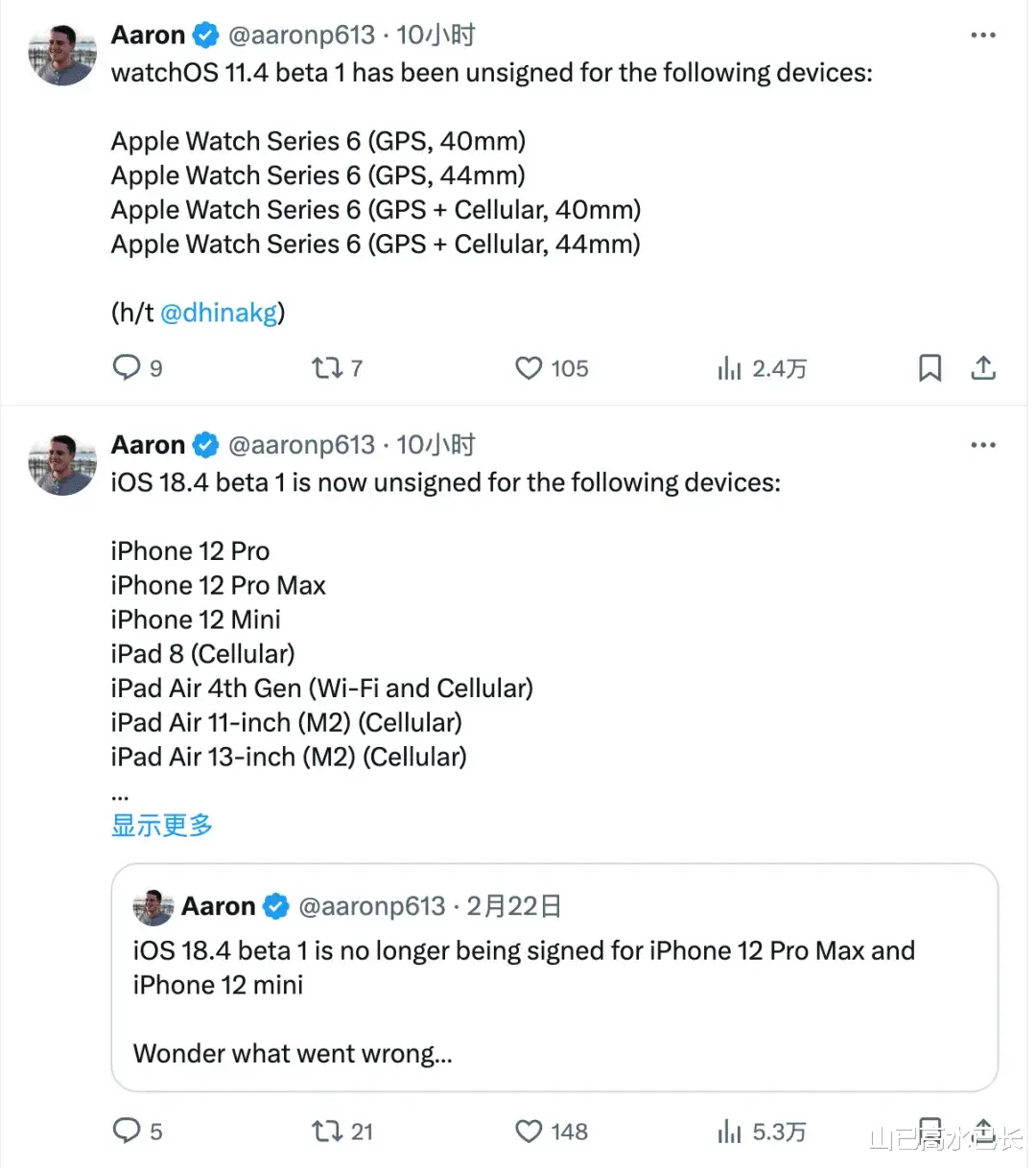Viewport: 1036px width, 1168px height.
Task: View analytics of the iOS 18.4 tweet
Action: coord(730,1132)
